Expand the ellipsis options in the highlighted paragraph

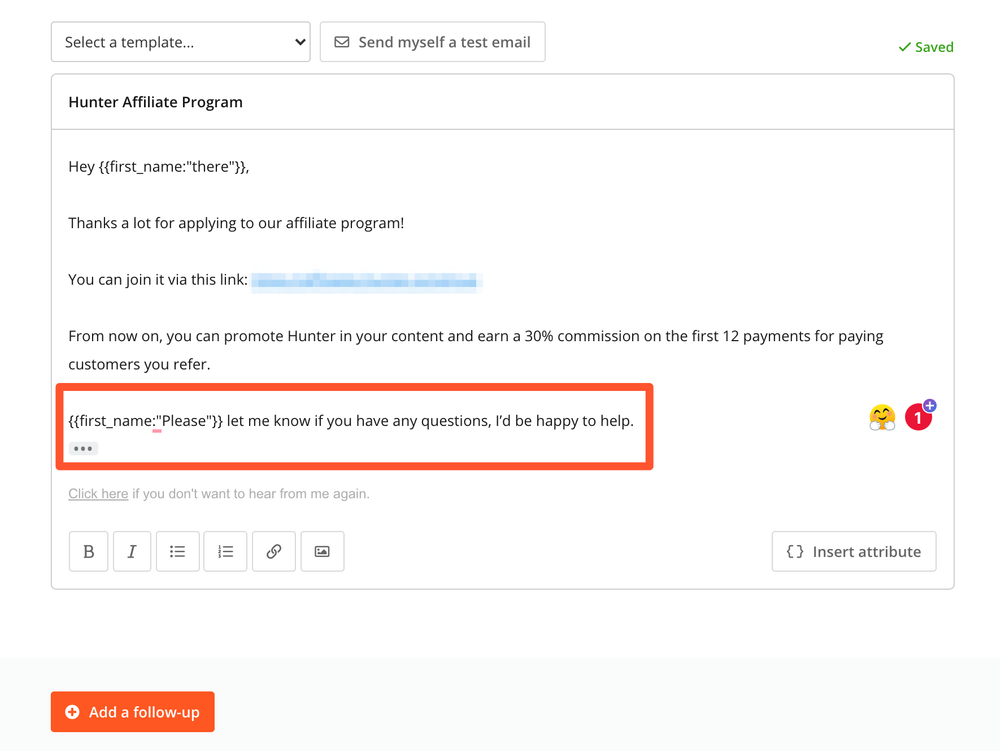(x=83, y=448)
